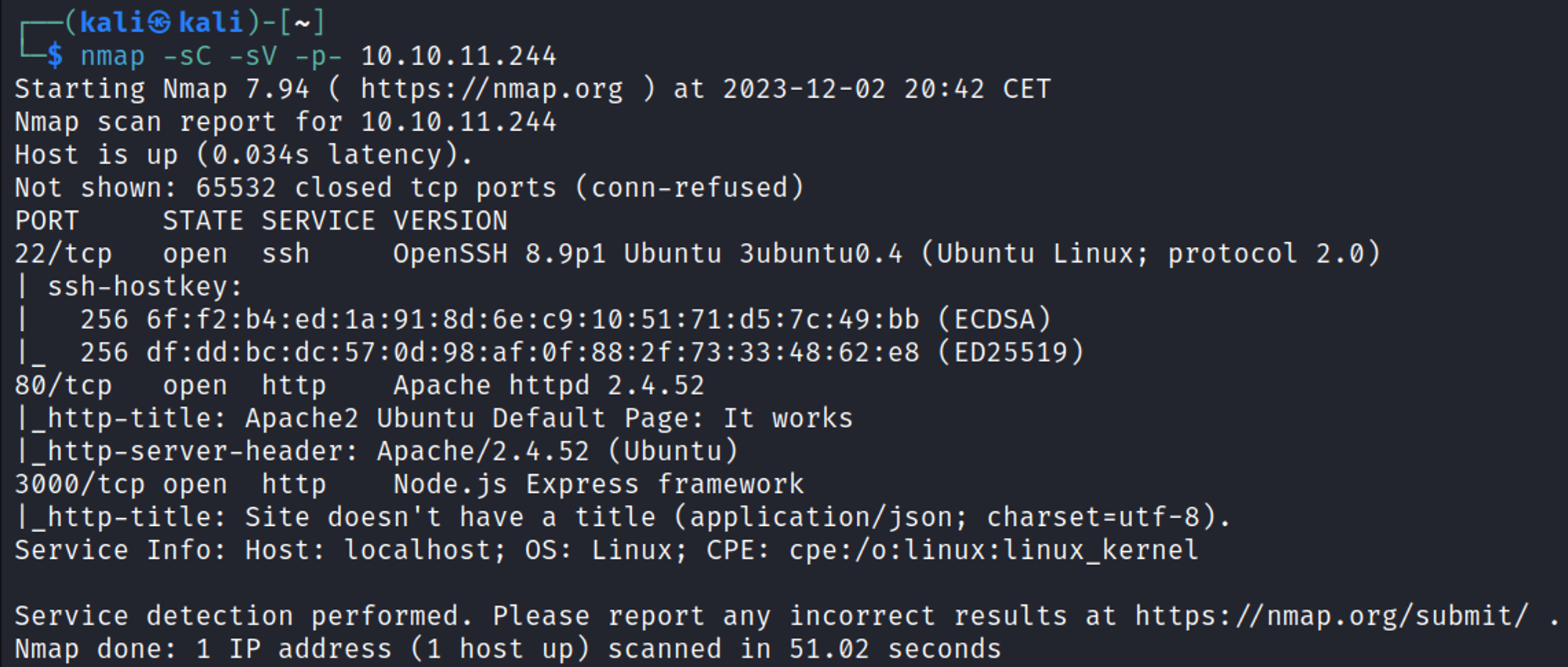Click the cpe:/o:linux:linux_kernel text
The image size is (1568, 667).
pyautogui.click(x=993, y=550)
